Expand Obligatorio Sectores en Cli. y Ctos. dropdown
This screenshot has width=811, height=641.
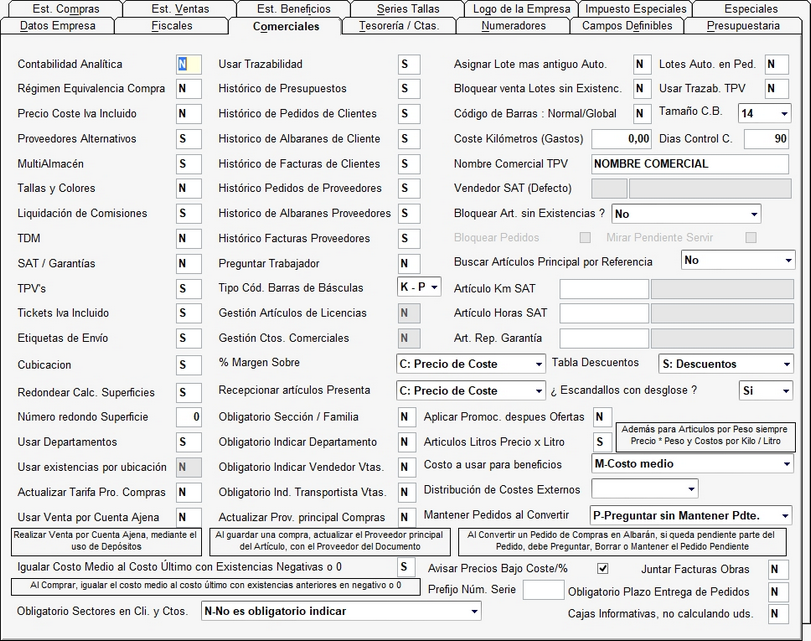(x=341, y=611)
